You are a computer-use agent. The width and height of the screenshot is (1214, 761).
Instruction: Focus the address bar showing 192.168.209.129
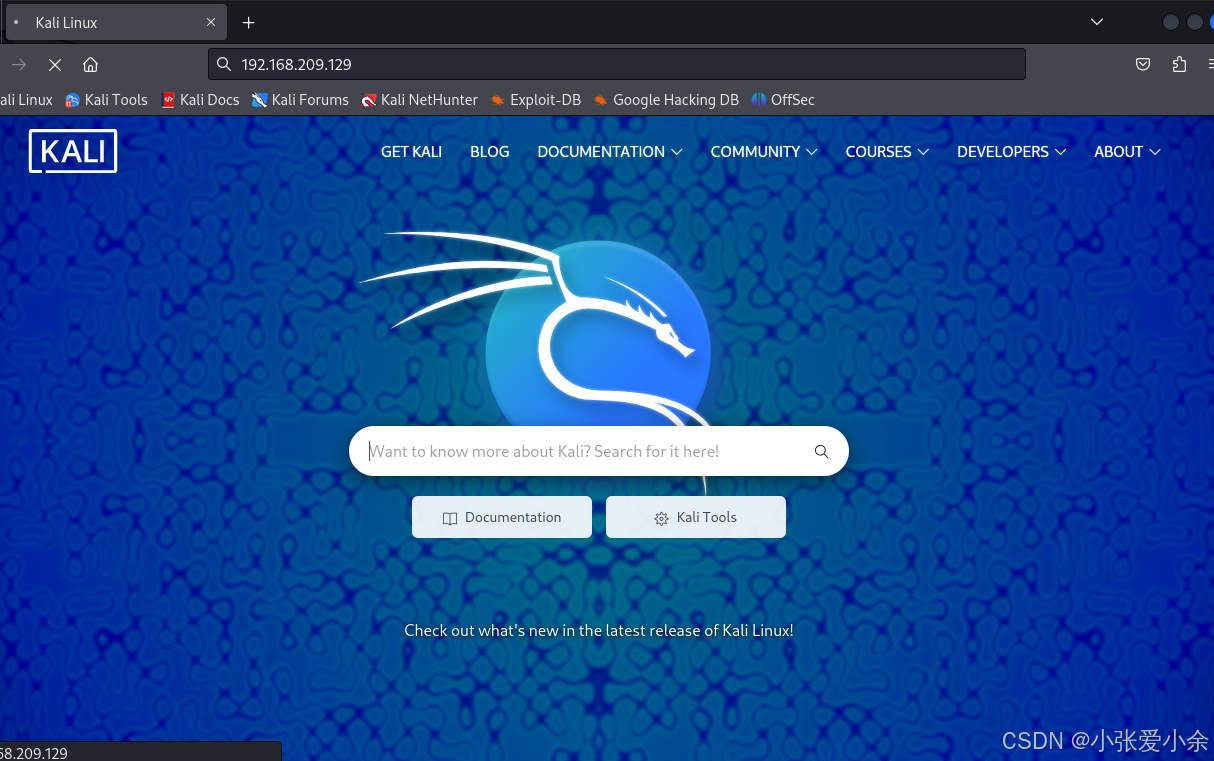click(x=617, y=64)
